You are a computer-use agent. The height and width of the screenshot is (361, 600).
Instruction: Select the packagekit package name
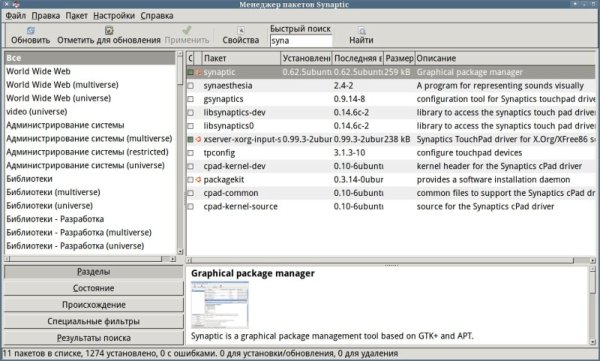pos(224,180)
